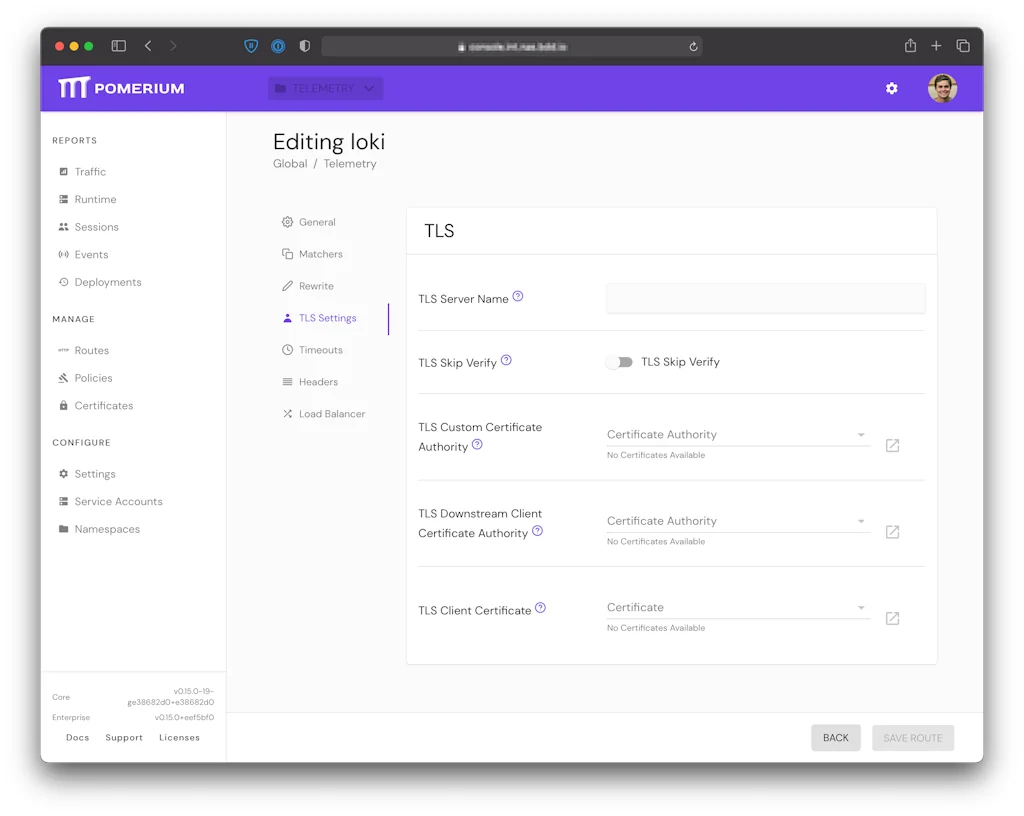
Task: Click help icon next to TLS Server Name
Action: [x=518, y=297]
